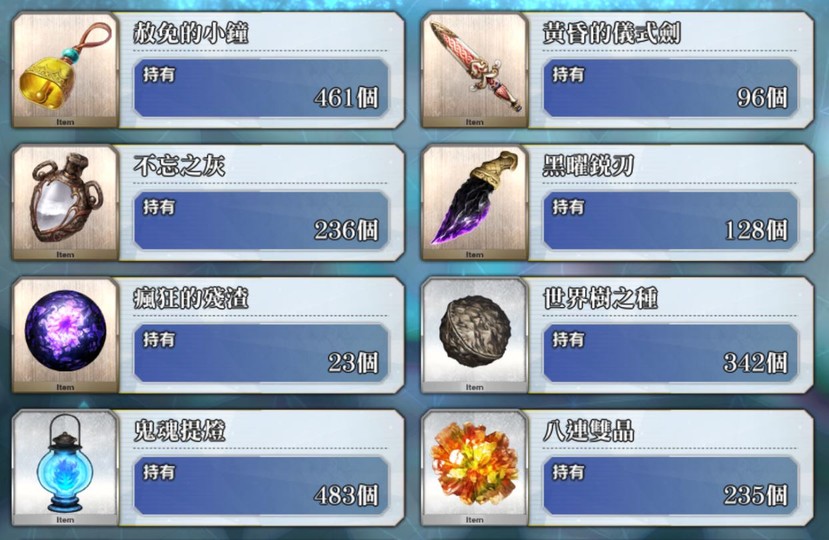Select the 黑曜銳刃 item name
This screenshot has height=540, width=829.
point(588,166)
